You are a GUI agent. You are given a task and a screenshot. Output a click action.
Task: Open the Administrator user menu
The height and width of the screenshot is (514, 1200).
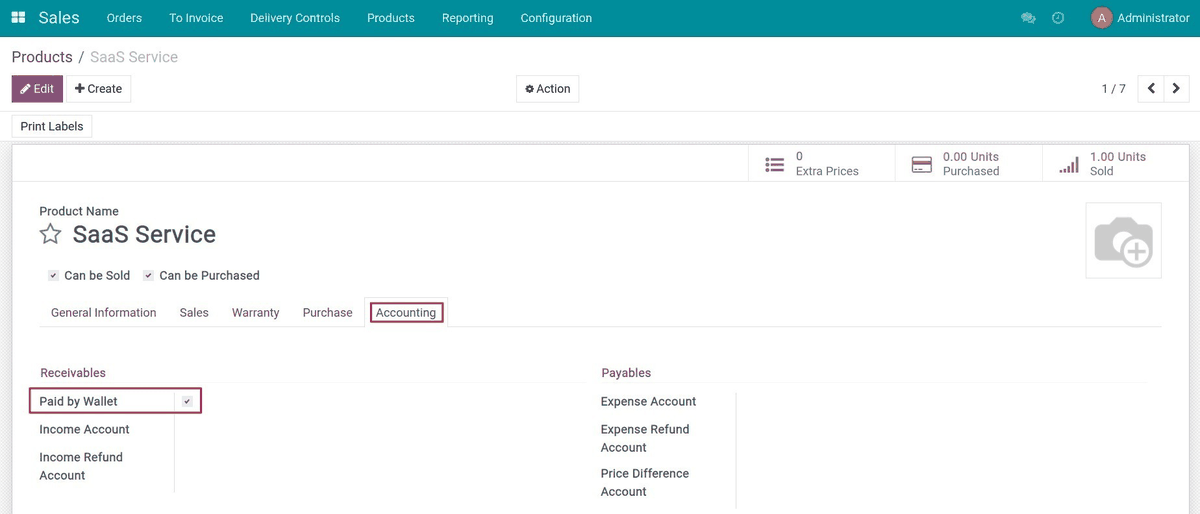pos(1140,18)
